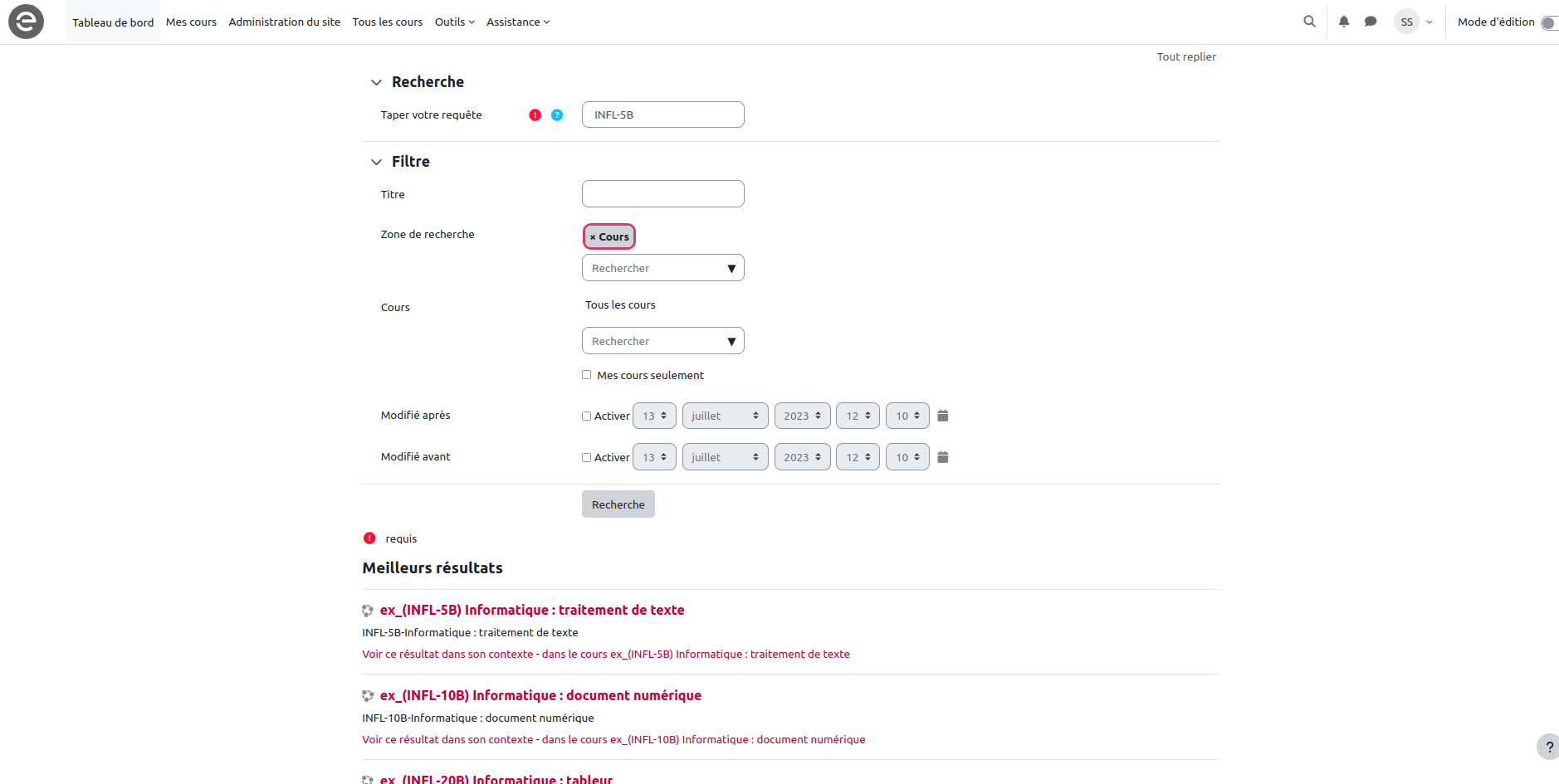Go to Administration du site
The height and width of the screenshot is (784, 1559).
point(284,22)
